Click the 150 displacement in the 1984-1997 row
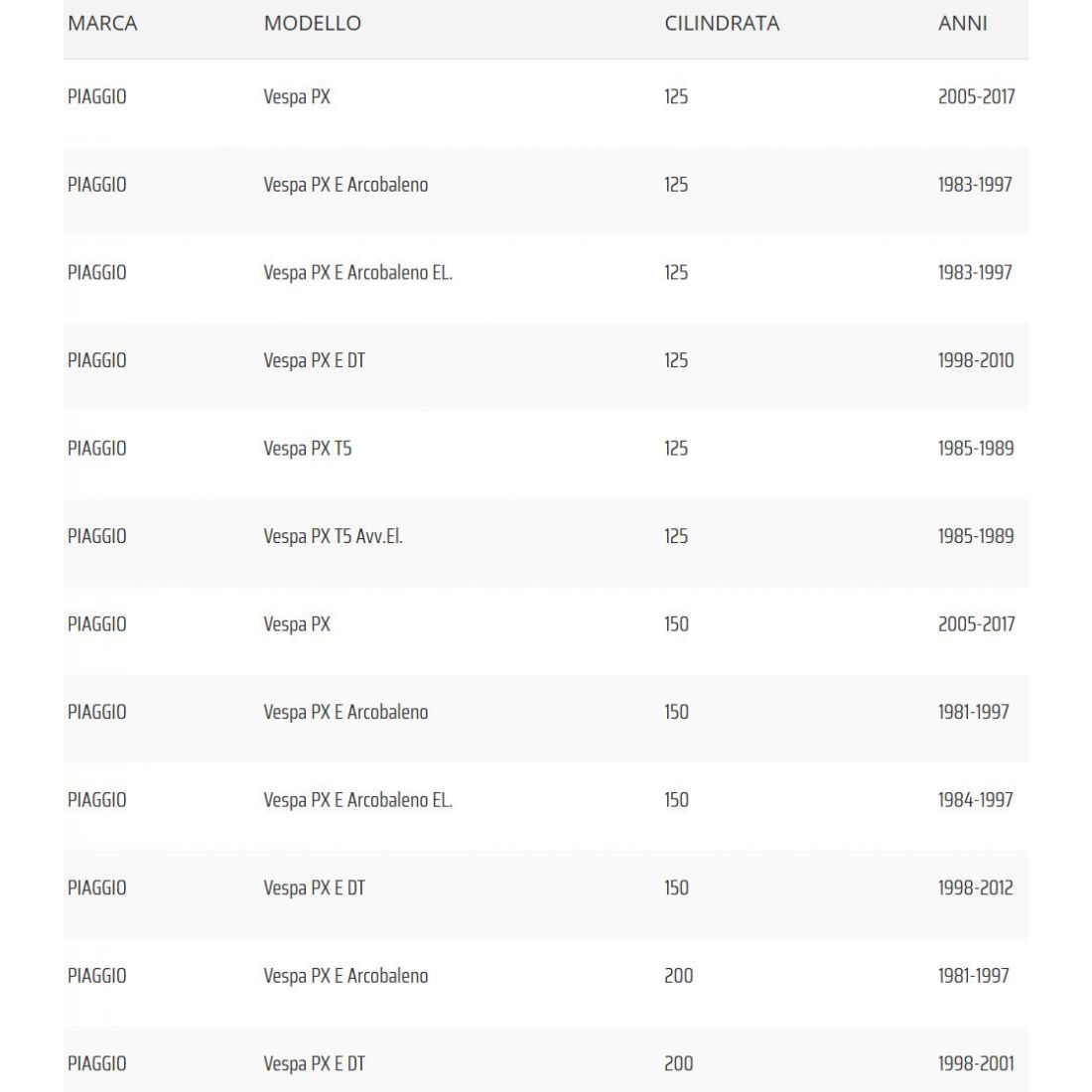This screenshot has width=1092, height=1092. click(x=676, y=800)
